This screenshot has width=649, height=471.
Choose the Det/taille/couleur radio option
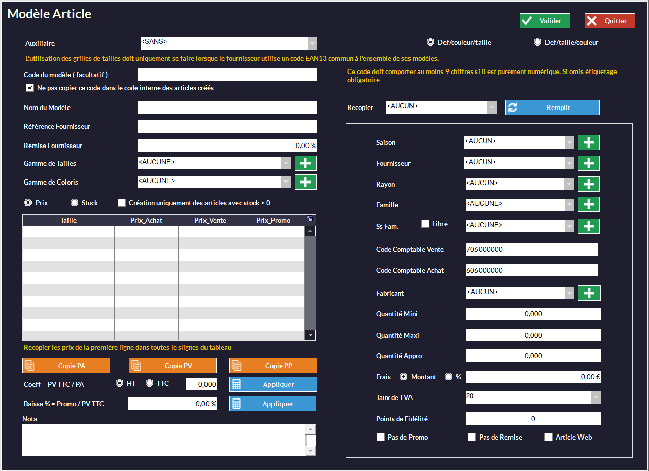tap(537, 42)
